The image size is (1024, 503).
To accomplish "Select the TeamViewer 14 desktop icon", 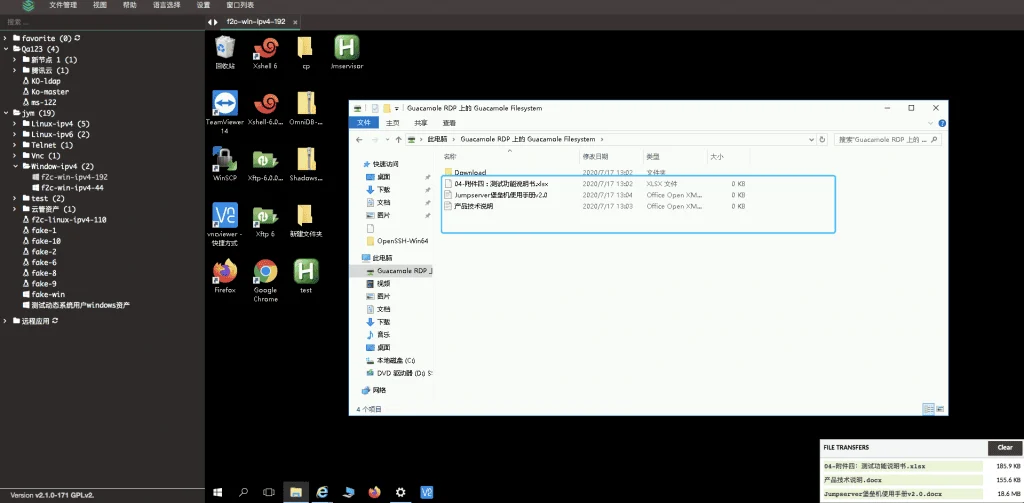I will pyautogui.click(x=225, y=112).
